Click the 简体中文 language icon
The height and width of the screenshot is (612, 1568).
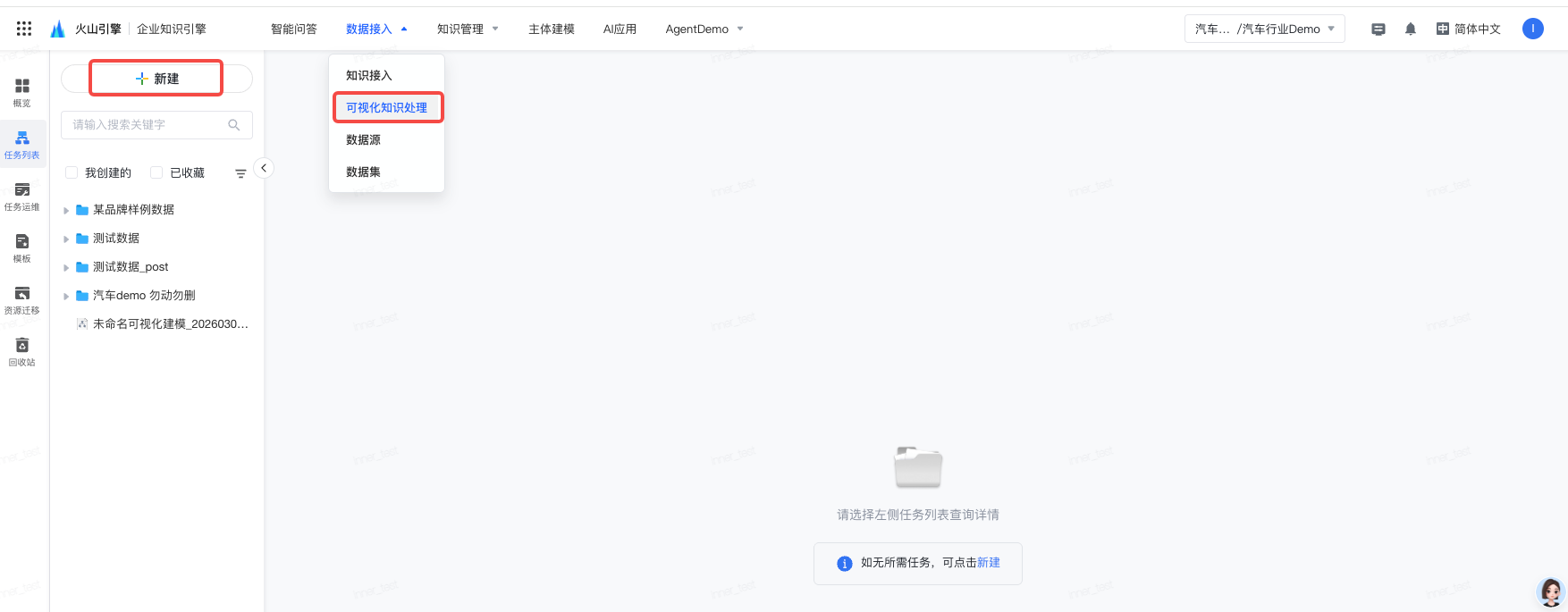[1443, 29]
